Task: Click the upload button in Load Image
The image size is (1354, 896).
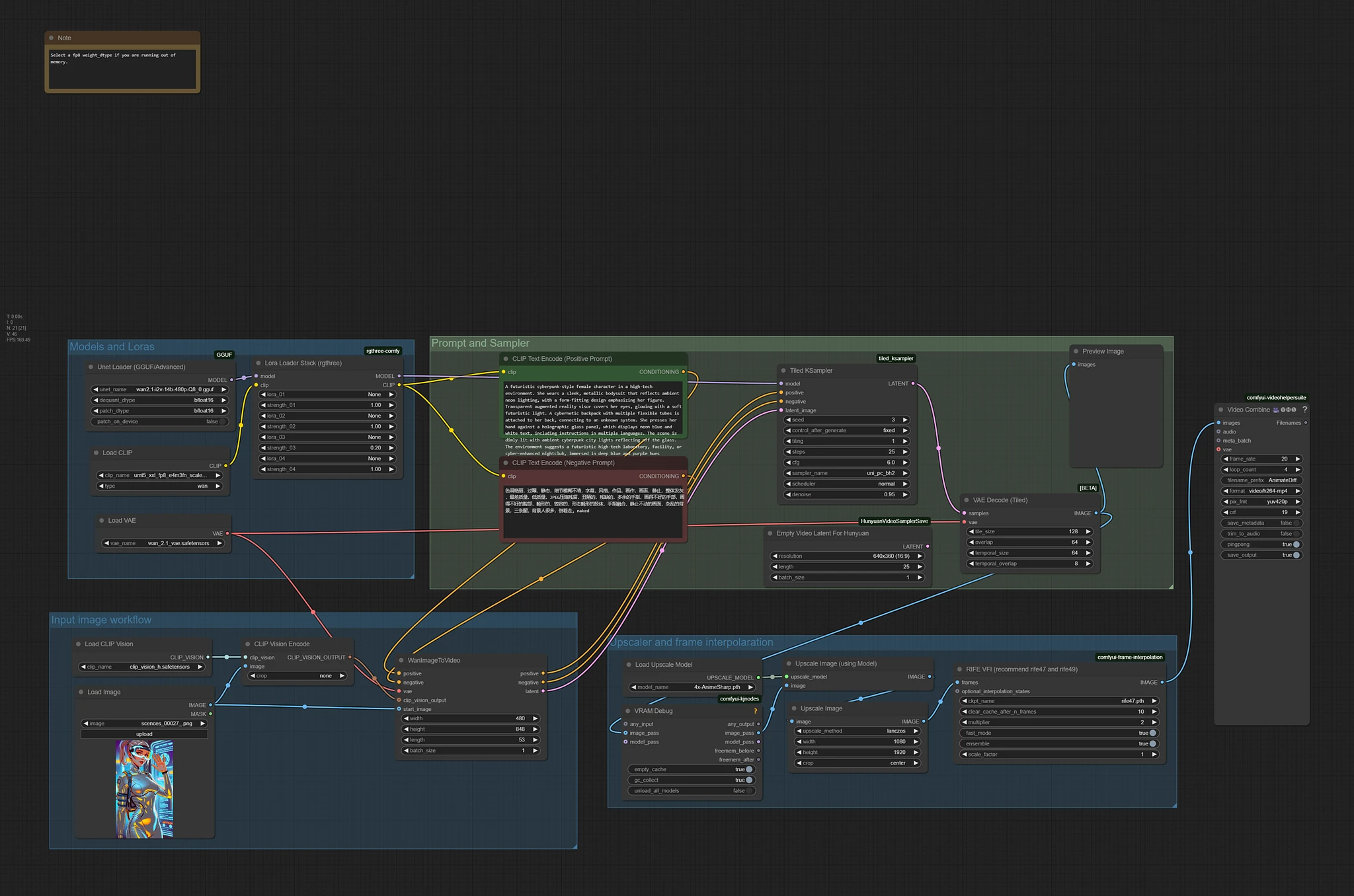Action: 144,734
